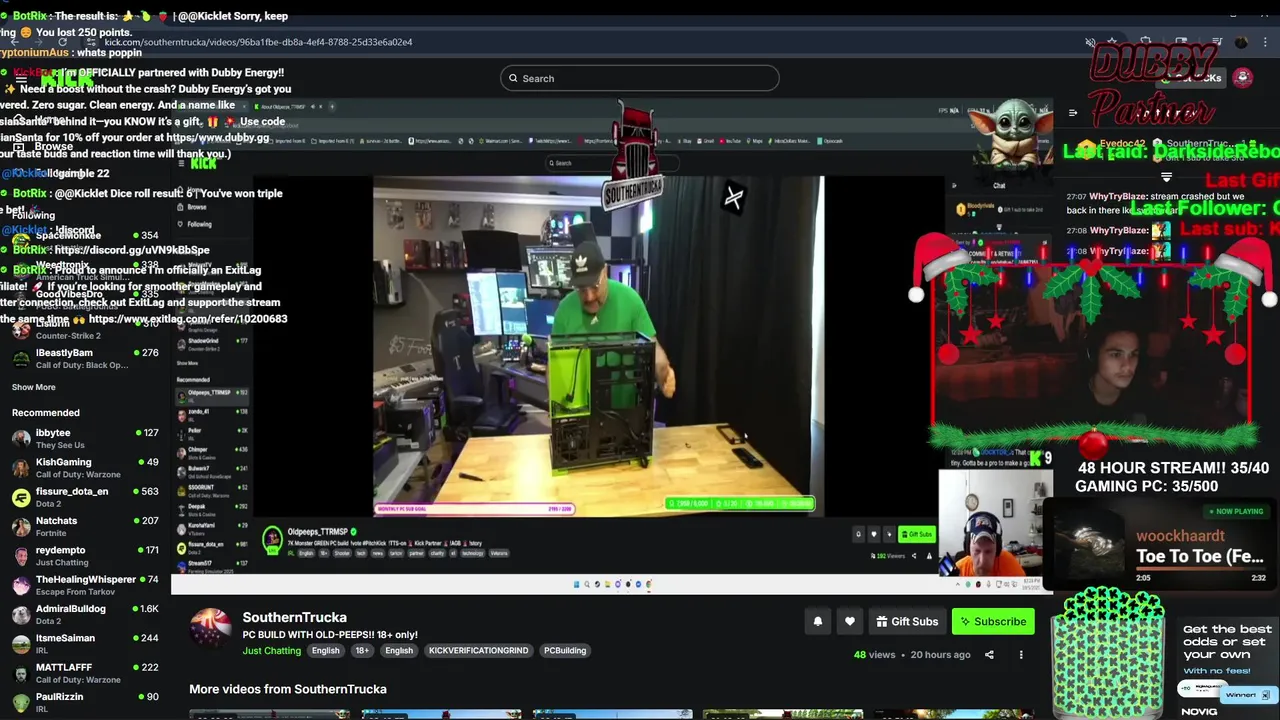Open IBeastlyBam channel in sidebar
Image resolution: width=1280 pixels, height=720 pixels.
85,358
